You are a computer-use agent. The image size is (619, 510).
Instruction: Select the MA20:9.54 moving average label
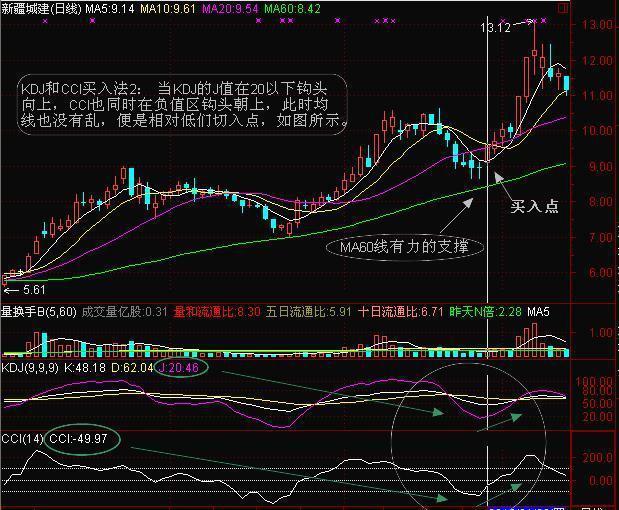coord(230,9)
